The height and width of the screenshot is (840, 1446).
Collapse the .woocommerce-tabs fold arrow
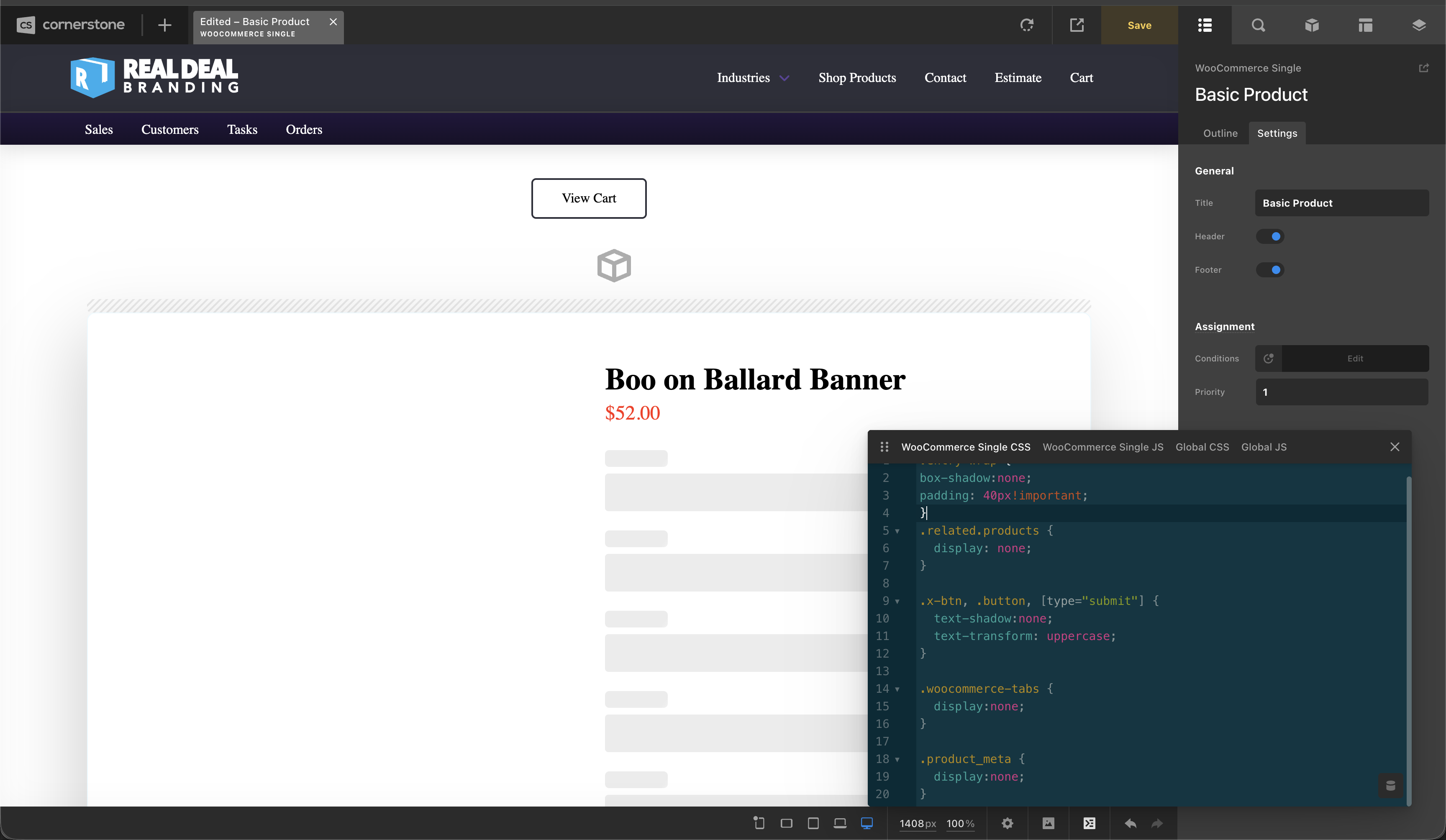(897, 689)
